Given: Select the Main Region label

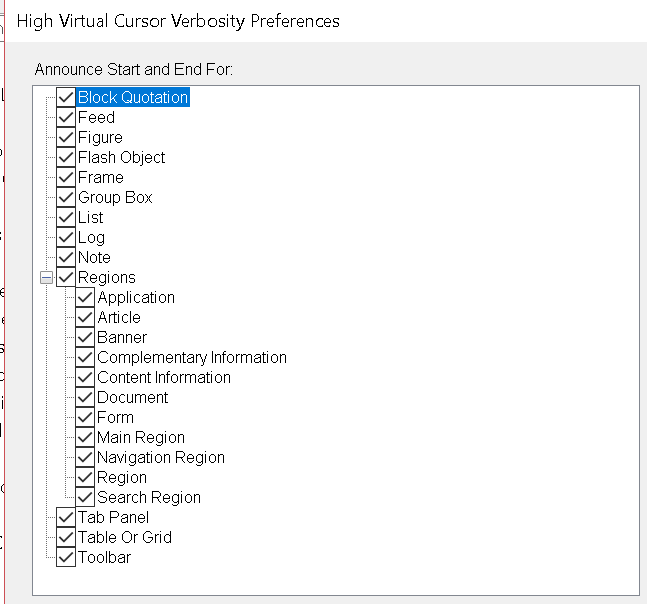Looking at the screenshot, I should coord(141,438).
